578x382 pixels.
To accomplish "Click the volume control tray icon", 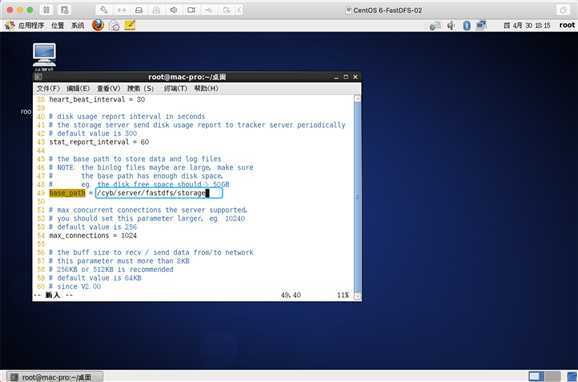I will click(x=451, y=25).
